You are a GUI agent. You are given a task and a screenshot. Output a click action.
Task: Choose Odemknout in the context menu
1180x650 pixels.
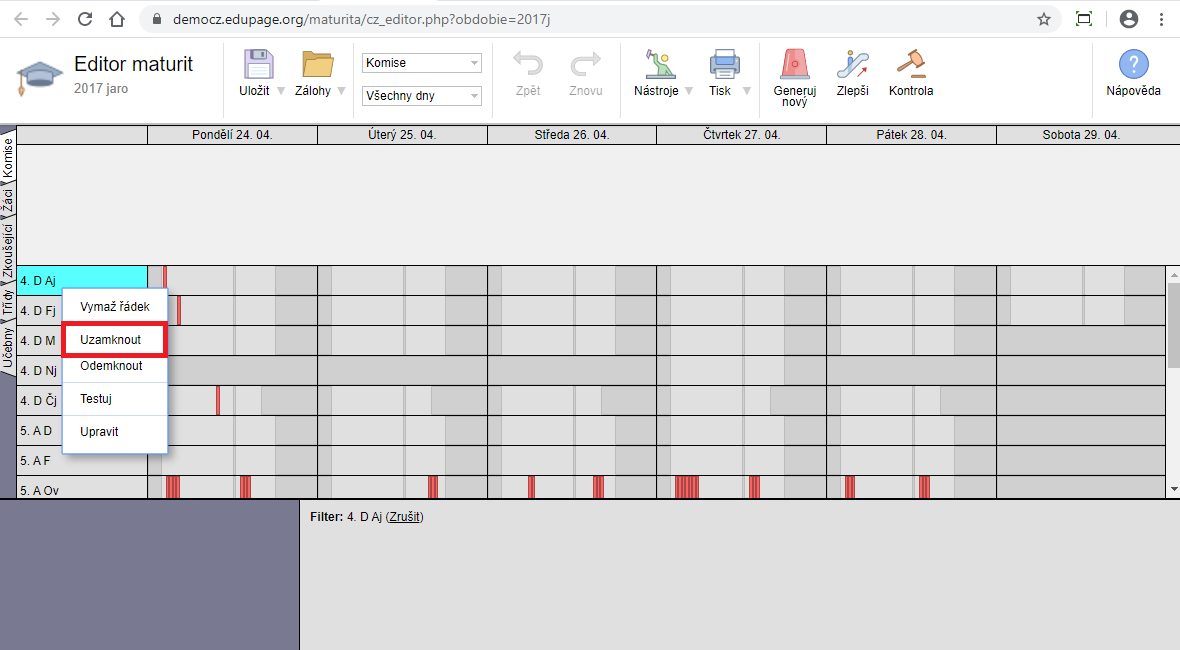pos(111,366)
